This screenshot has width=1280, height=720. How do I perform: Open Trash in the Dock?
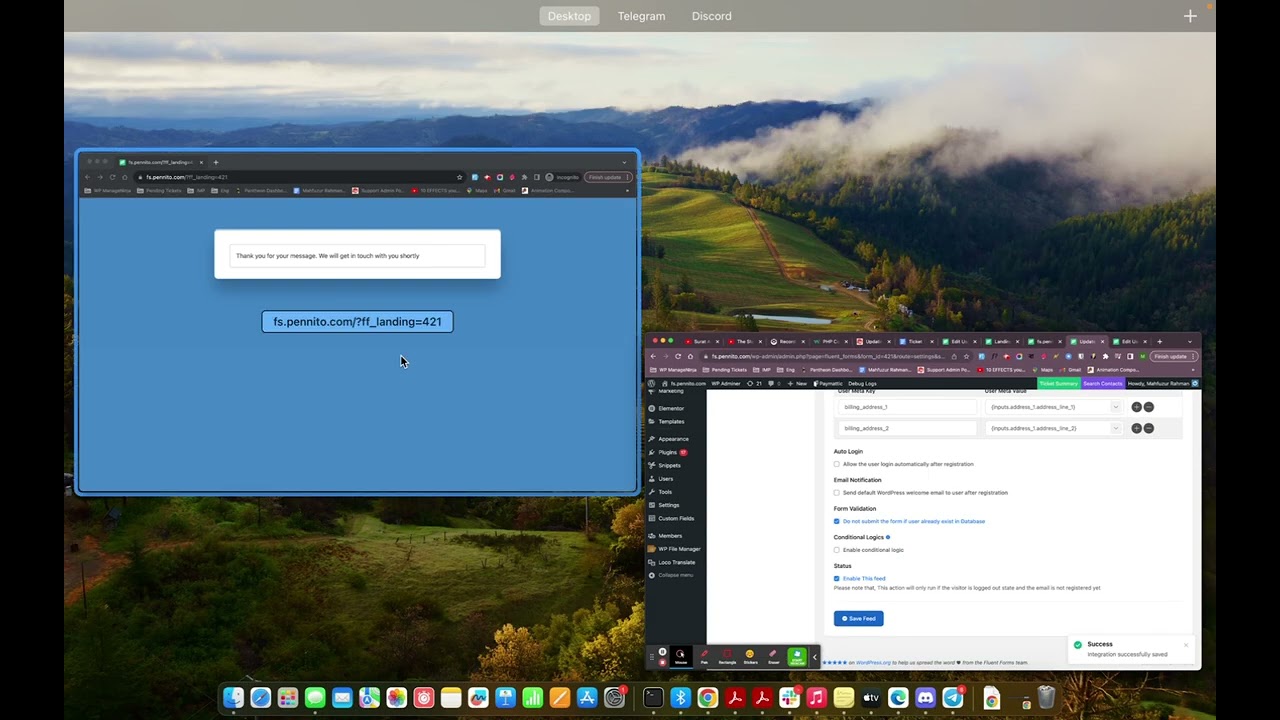coord(1046,697)
